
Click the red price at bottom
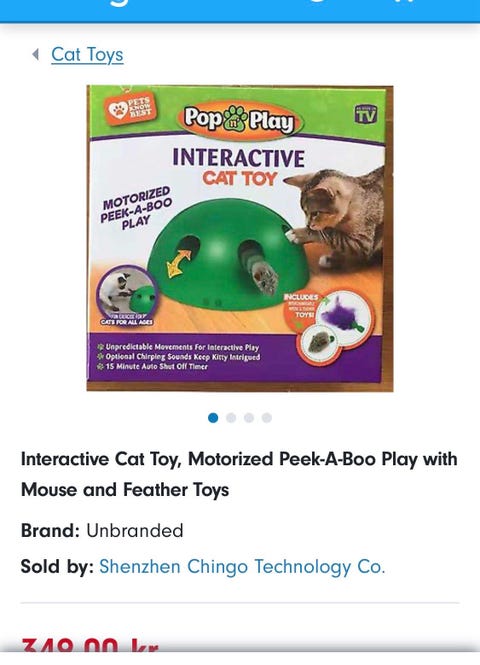pos(90,647)
